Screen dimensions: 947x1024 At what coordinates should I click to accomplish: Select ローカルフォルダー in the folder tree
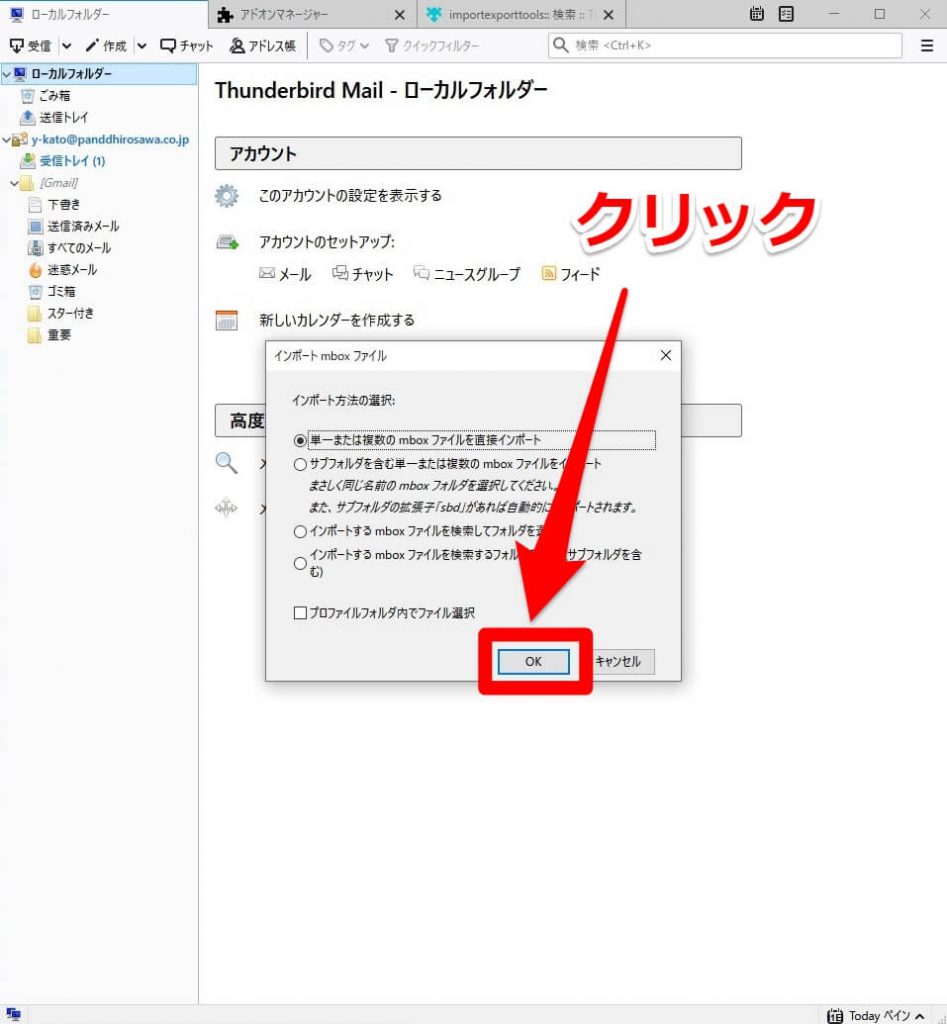point(71,74)
